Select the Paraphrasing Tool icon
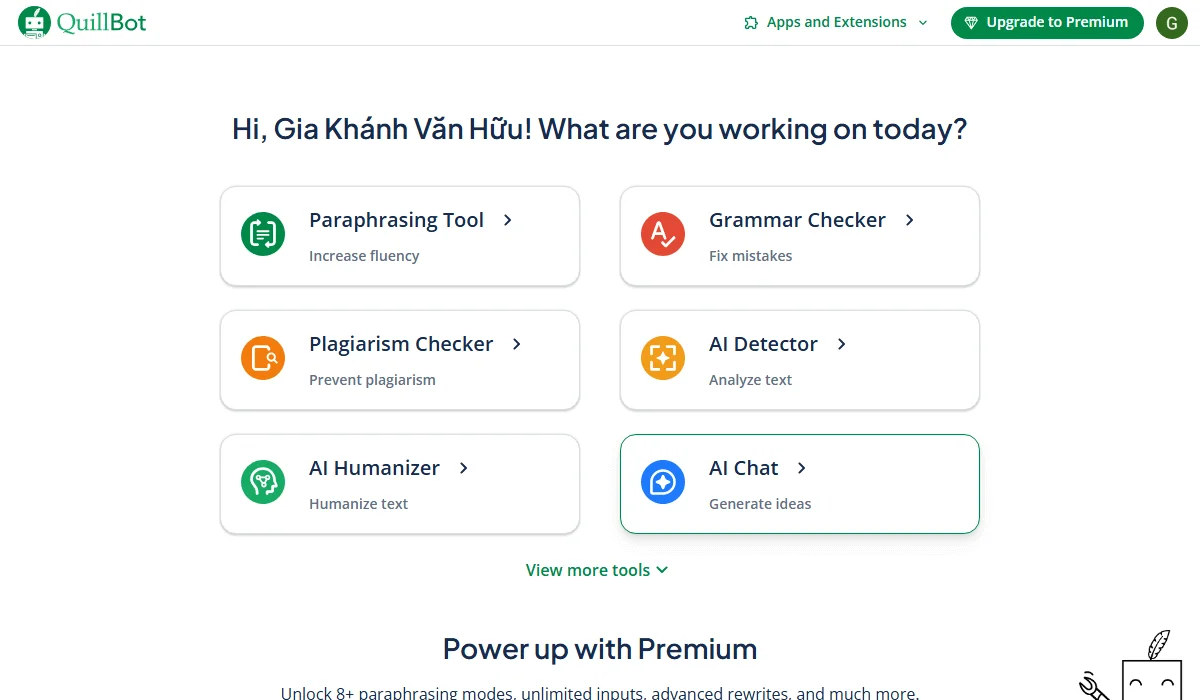 263,234
